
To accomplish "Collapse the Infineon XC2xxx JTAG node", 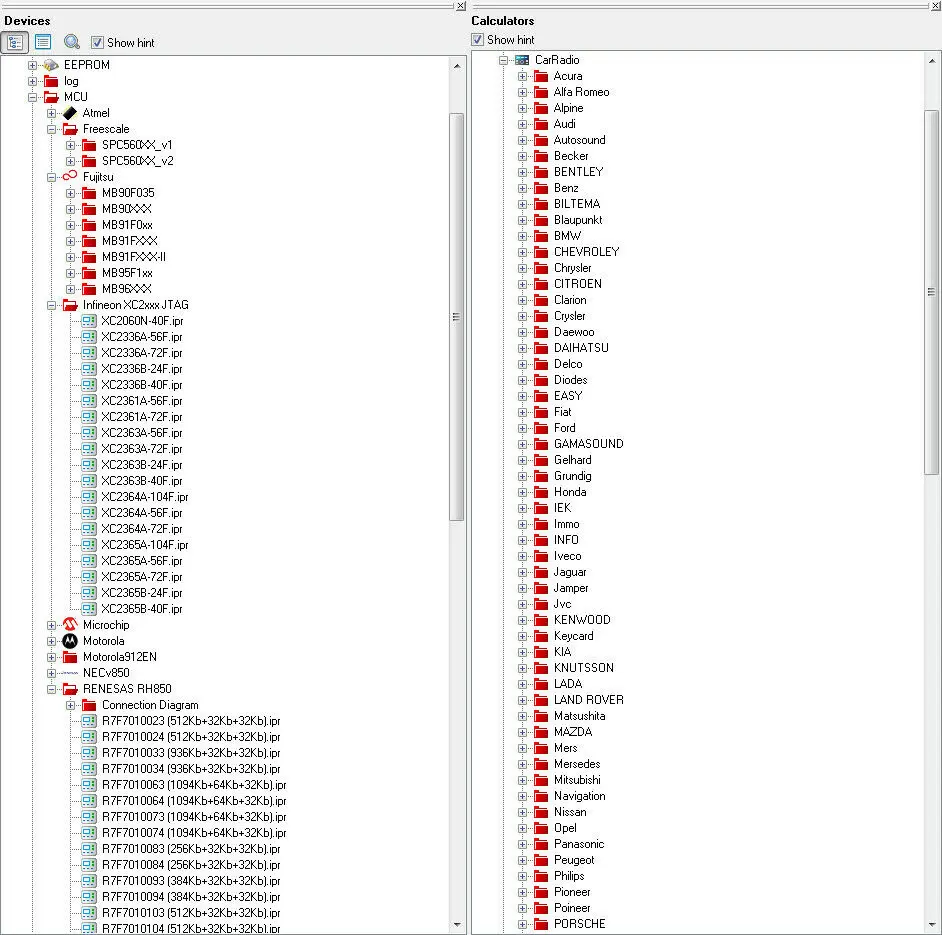I will point(51,305).
